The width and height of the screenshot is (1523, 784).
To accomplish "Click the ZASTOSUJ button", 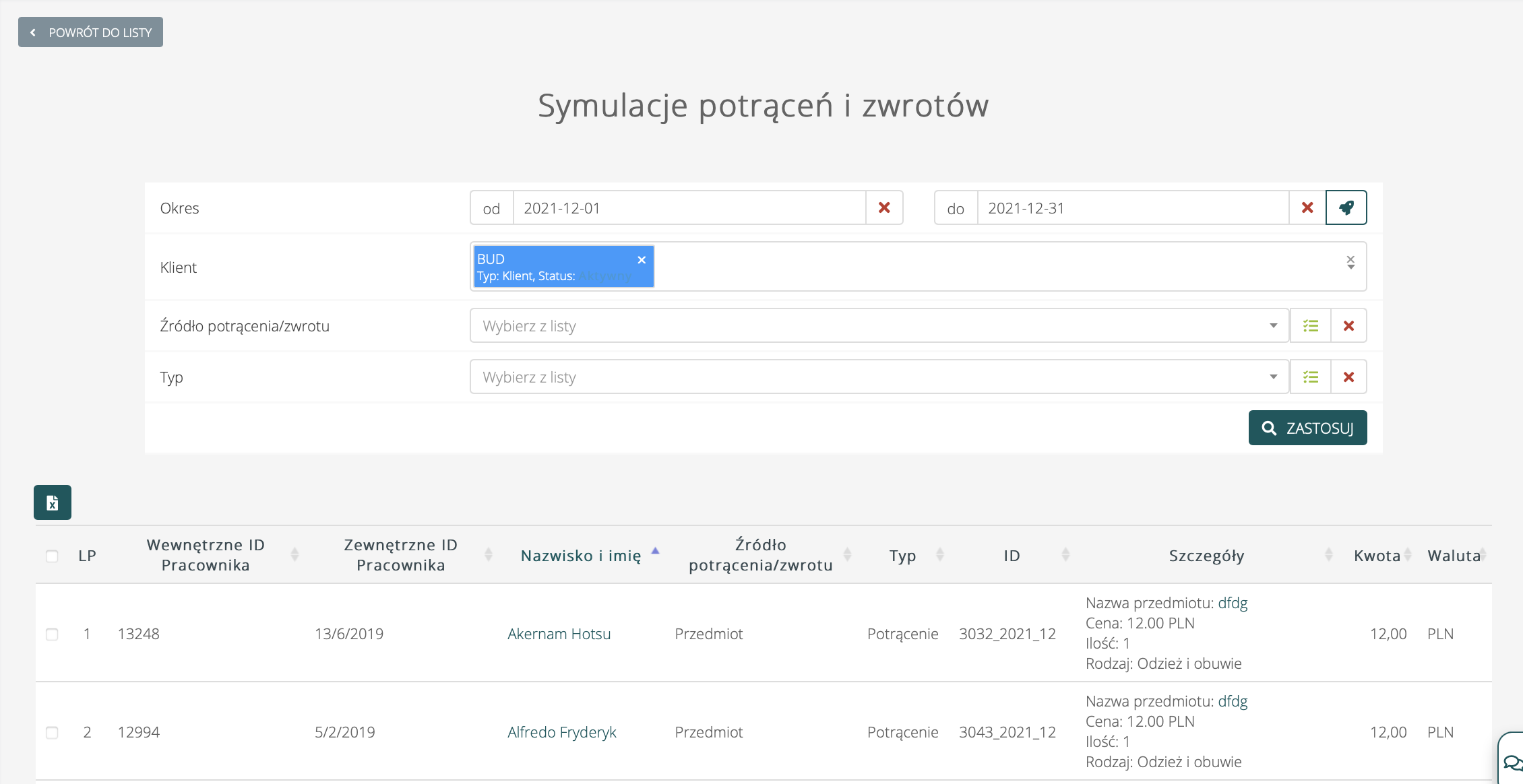I will tap(1307, 428).
